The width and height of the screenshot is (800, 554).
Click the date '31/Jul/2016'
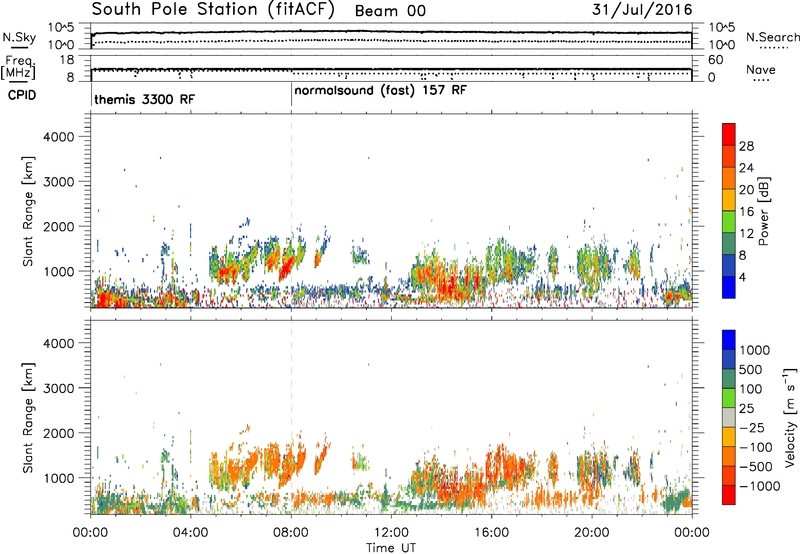[x=642, y=10]
